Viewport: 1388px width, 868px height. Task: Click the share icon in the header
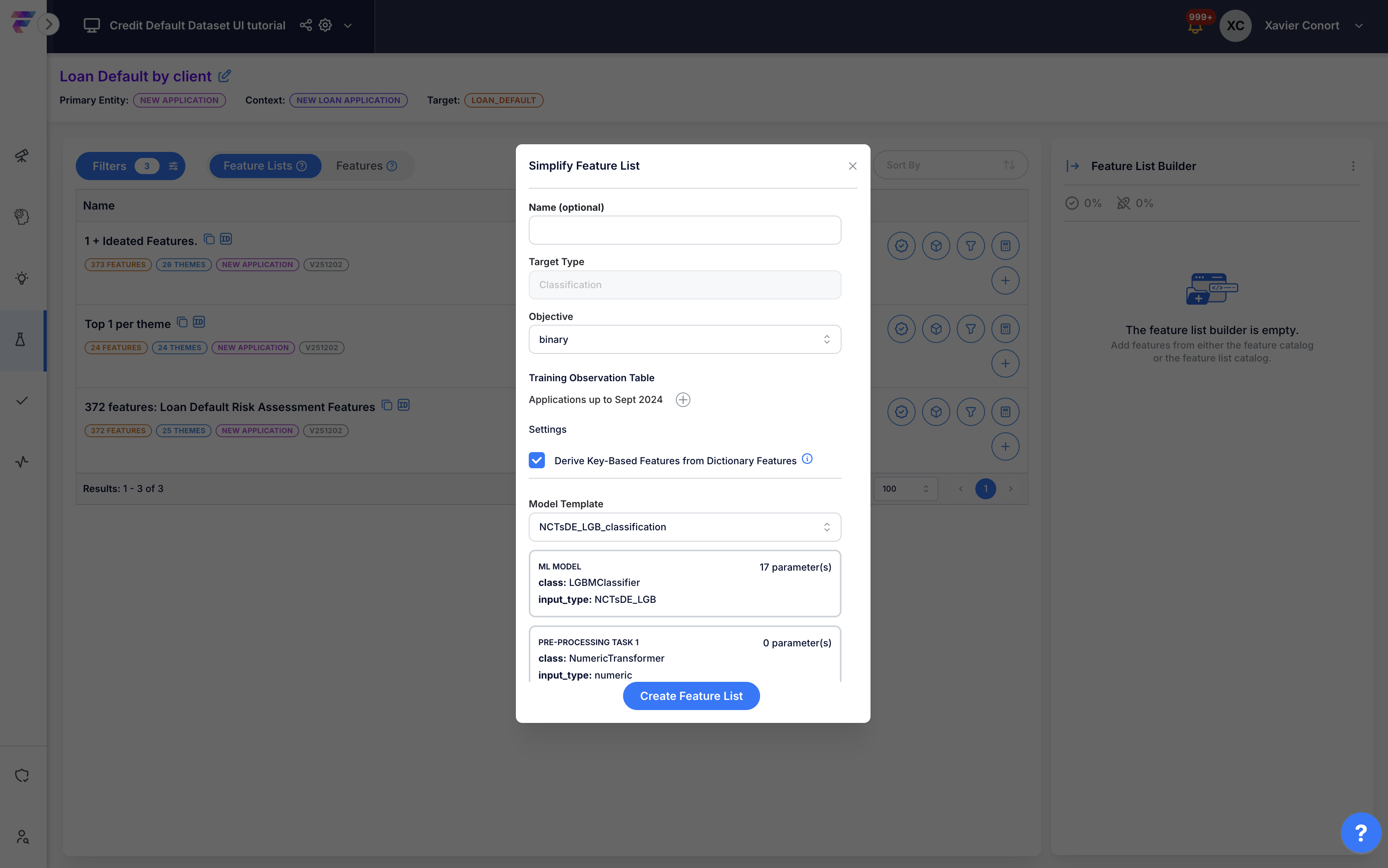point(305,25)
